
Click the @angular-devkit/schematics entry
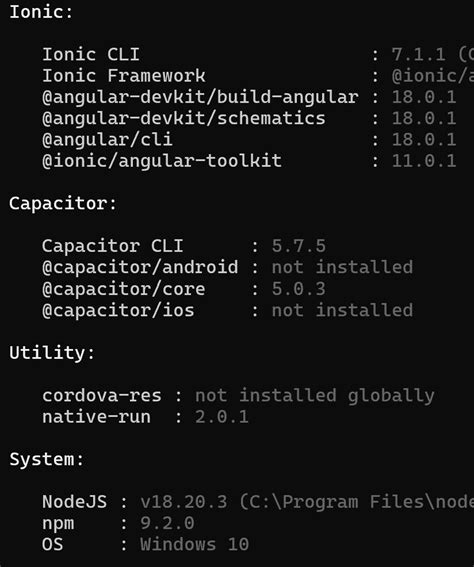pyautogui.click(x=184, y=119)
